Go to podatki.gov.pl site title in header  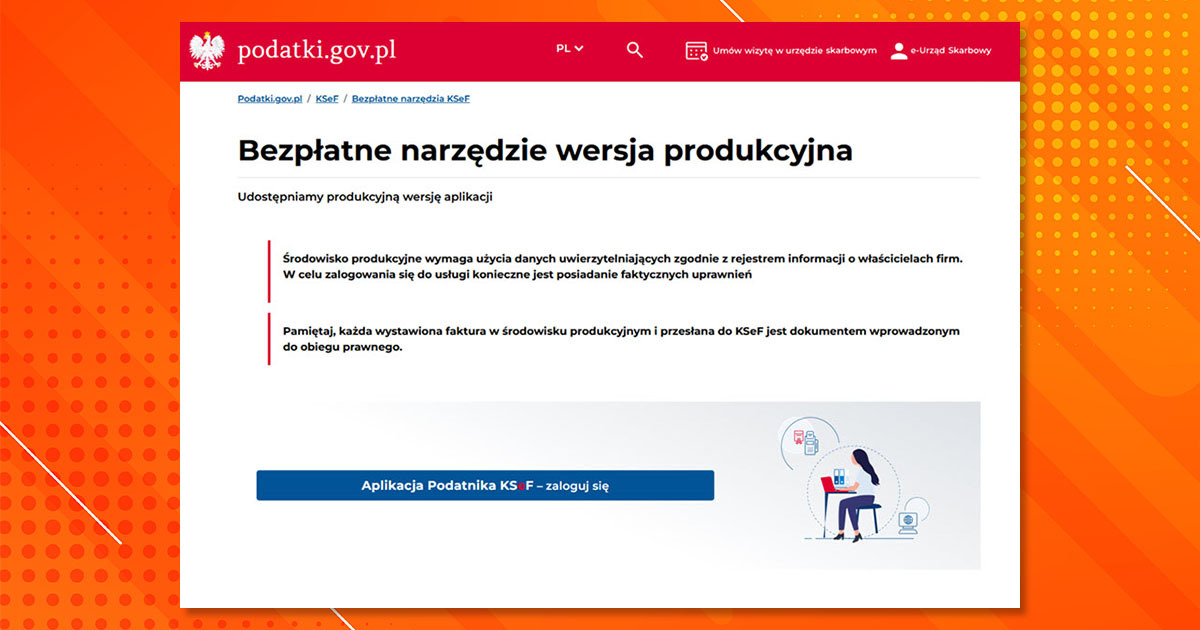point(316,51)
